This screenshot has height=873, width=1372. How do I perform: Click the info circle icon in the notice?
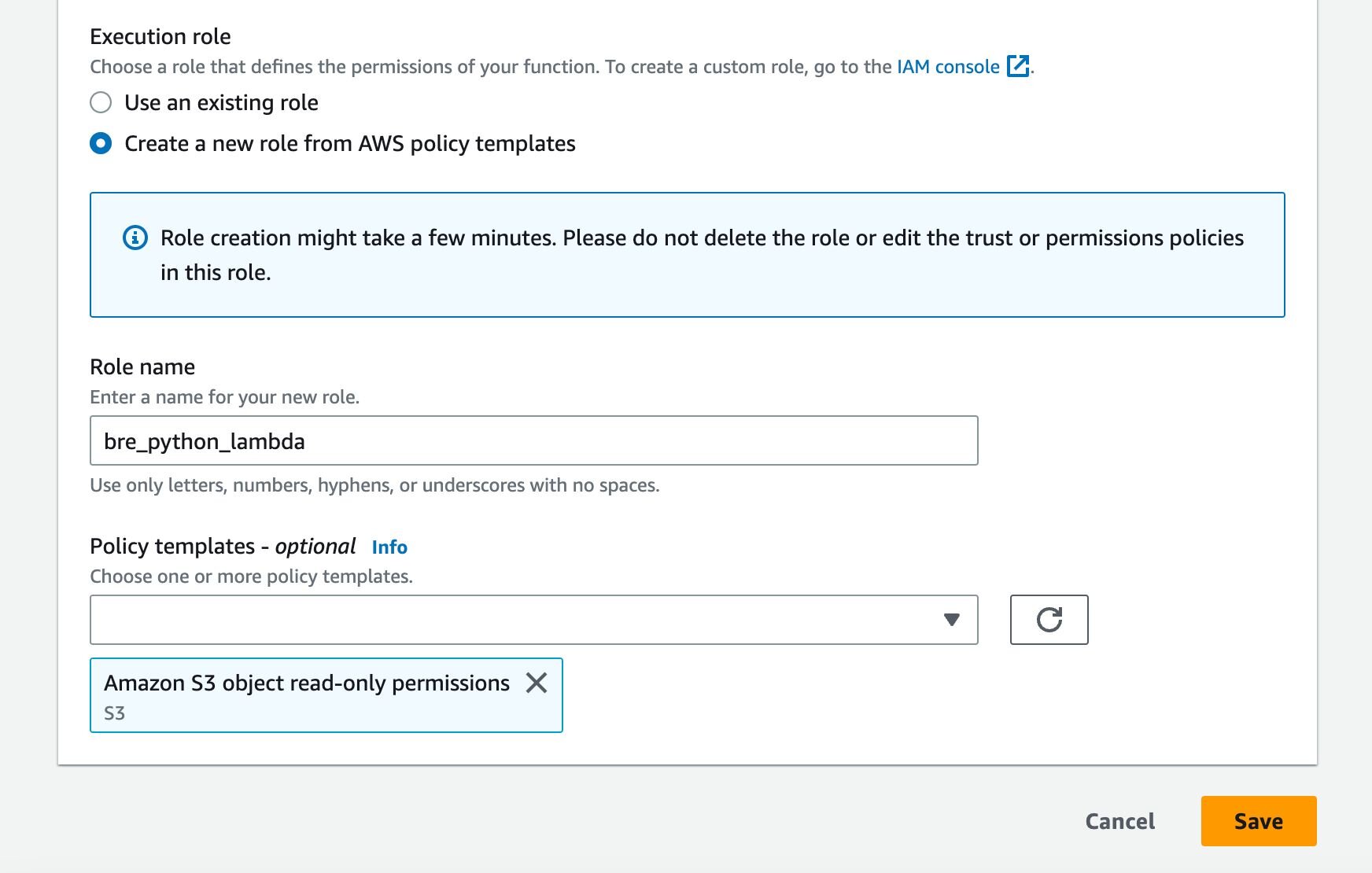pos(135,238)
